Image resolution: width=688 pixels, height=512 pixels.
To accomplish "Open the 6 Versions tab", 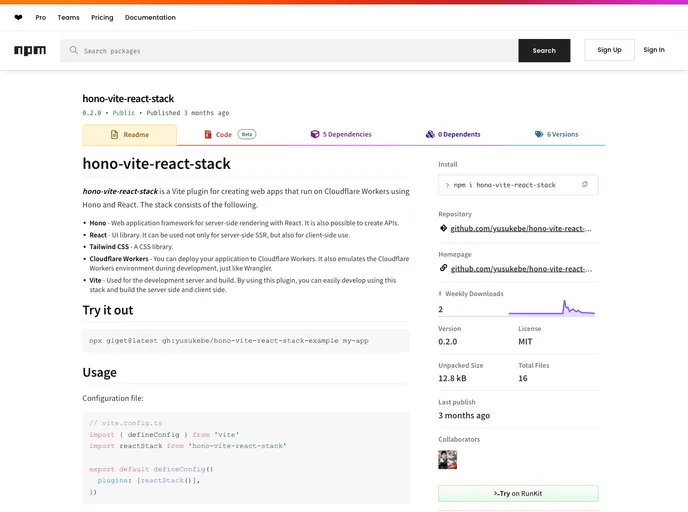I will click(556, 134).
